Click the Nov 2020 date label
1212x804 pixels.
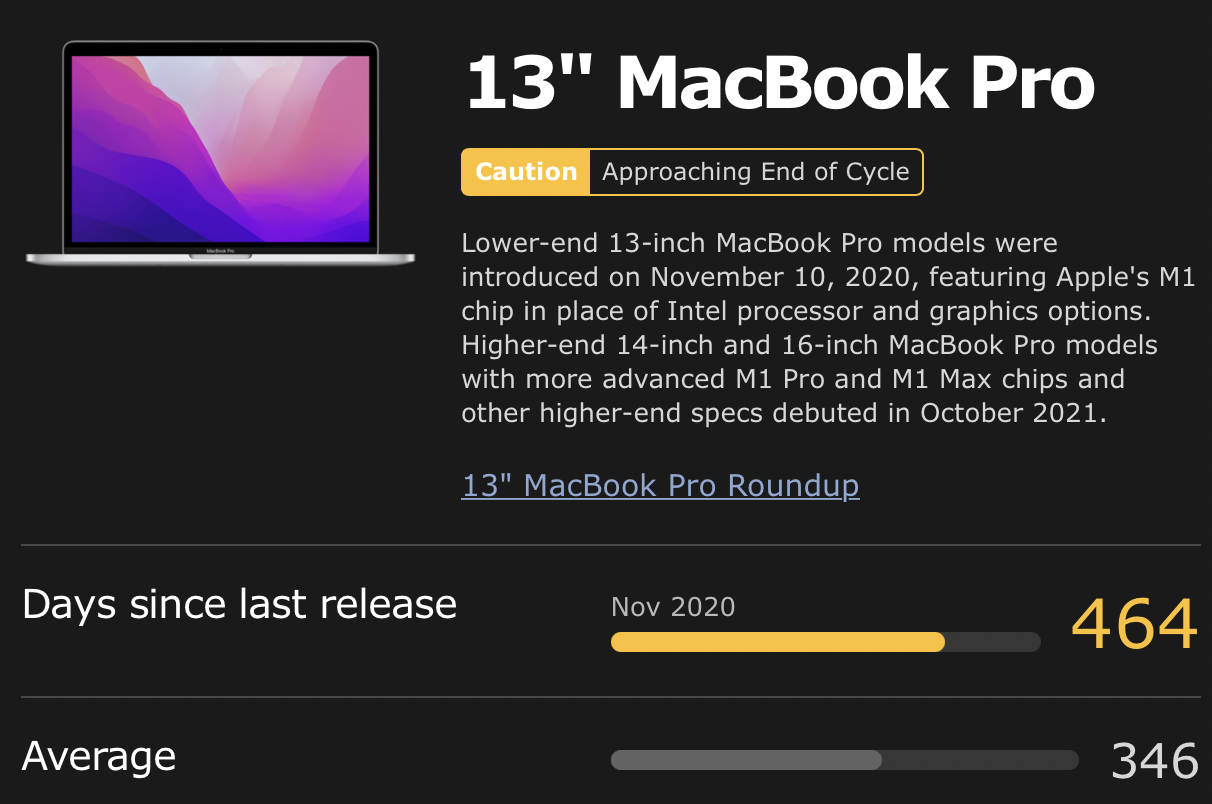[673, 607]
